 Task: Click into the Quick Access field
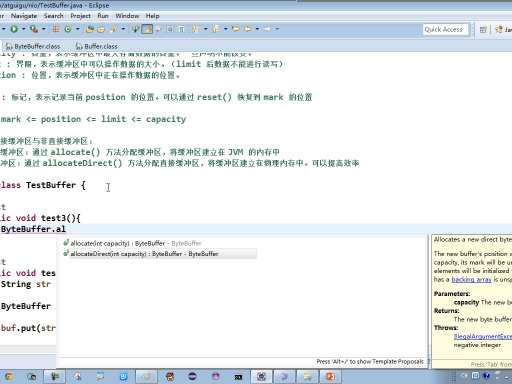(x=445, y=30)
